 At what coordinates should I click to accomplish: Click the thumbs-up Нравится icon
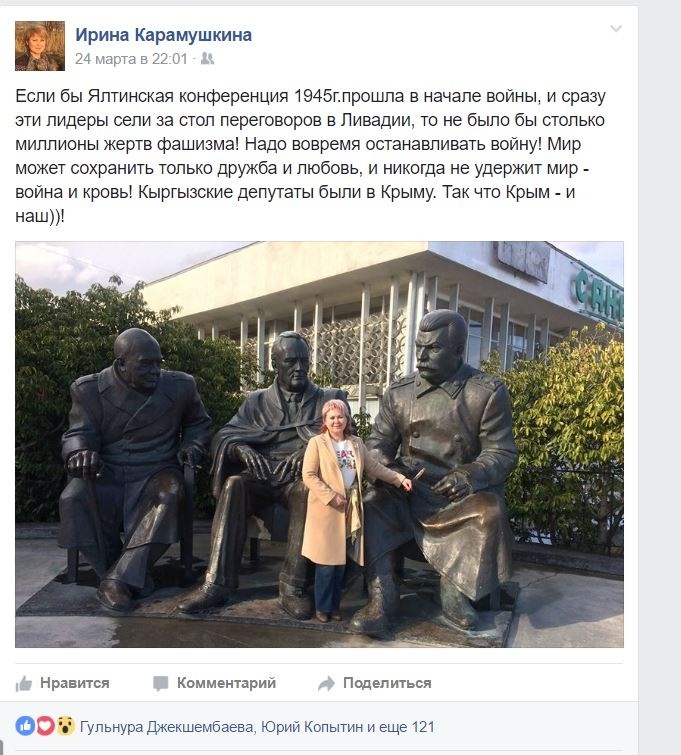pyautogui.click(x=24, y=683)
